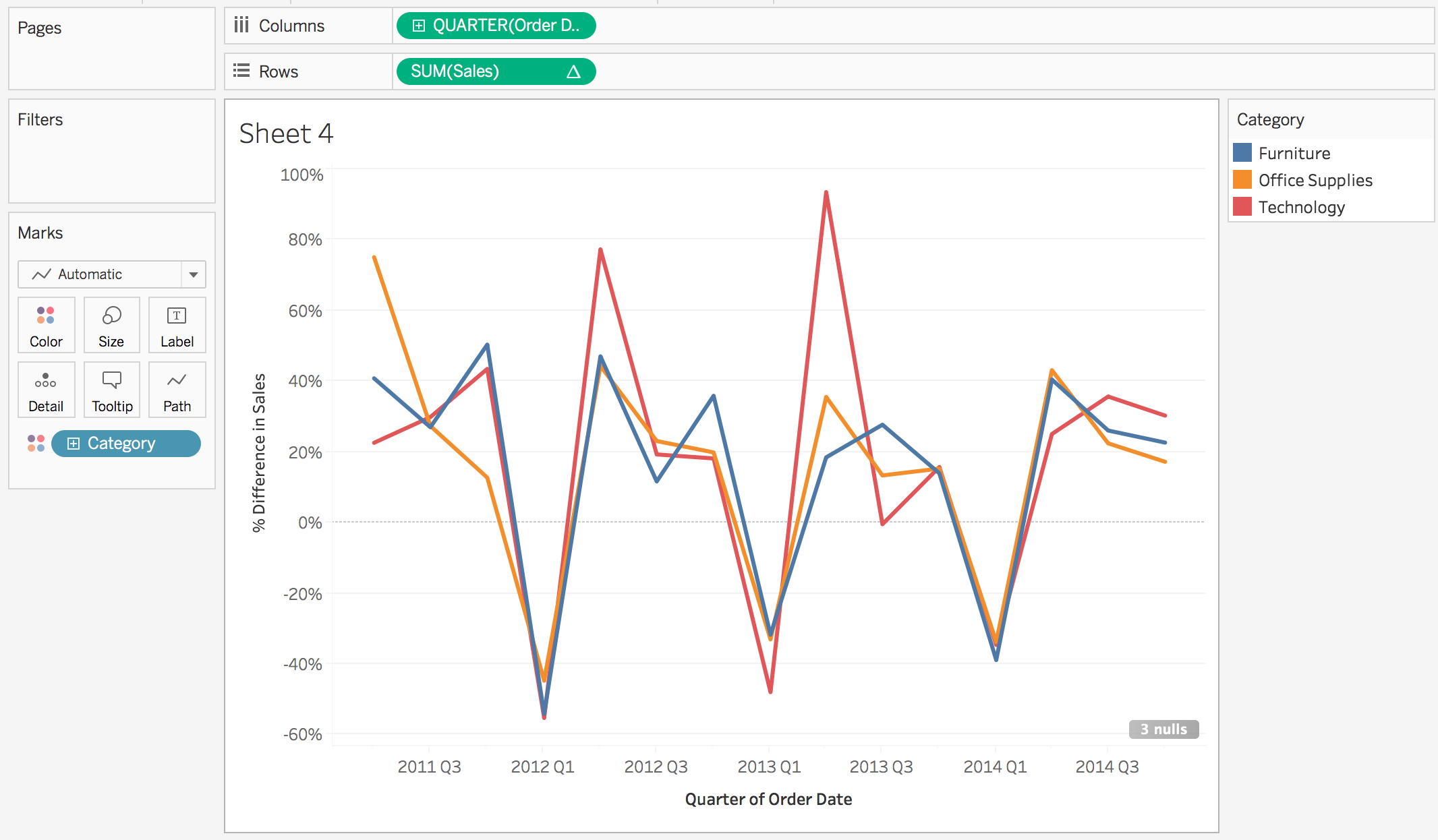The height and width of the screenshot is (840, 1438).
Task: Select the Office Supplies legend swatch
Action: click(x=1242, y=180)
